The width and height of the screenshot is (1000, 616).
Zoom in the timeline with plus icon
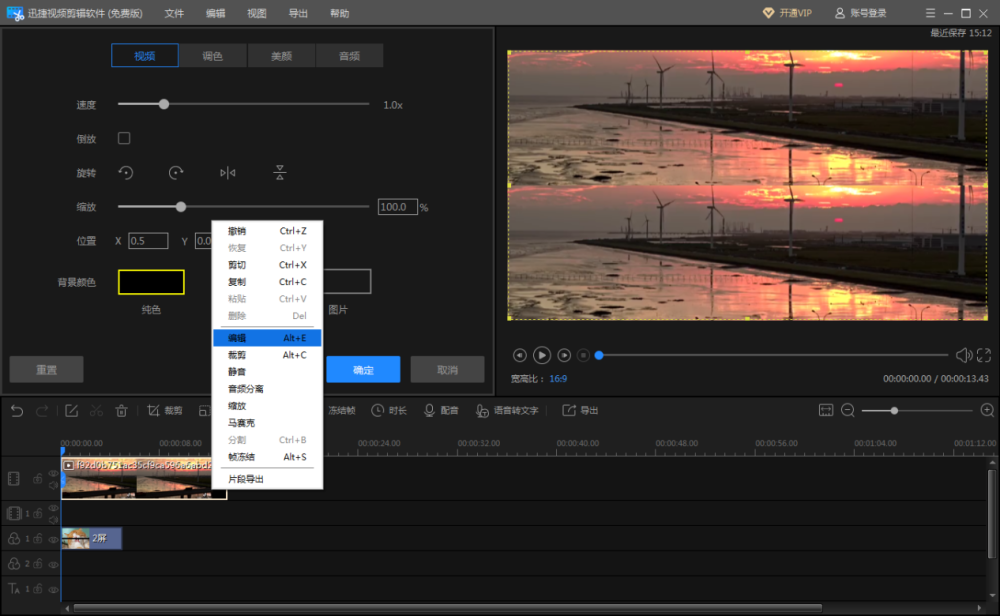tap(987, 410)
